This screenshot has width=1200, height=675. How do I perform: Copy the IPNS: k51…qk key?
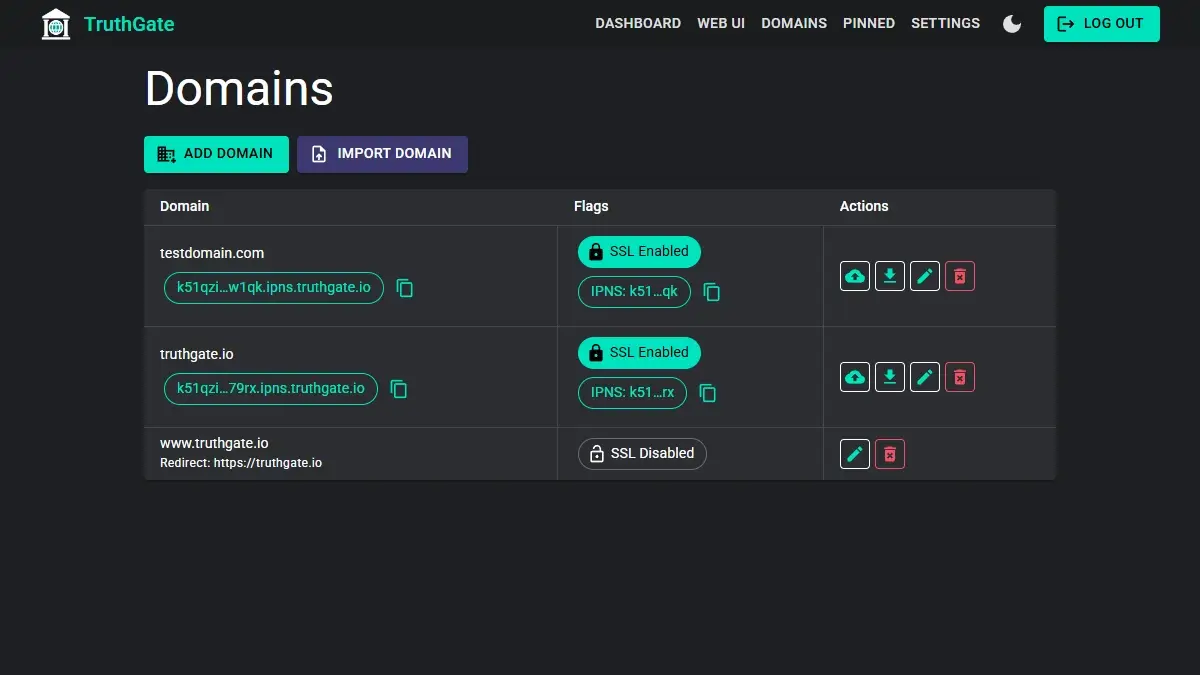tap(712, 292)
